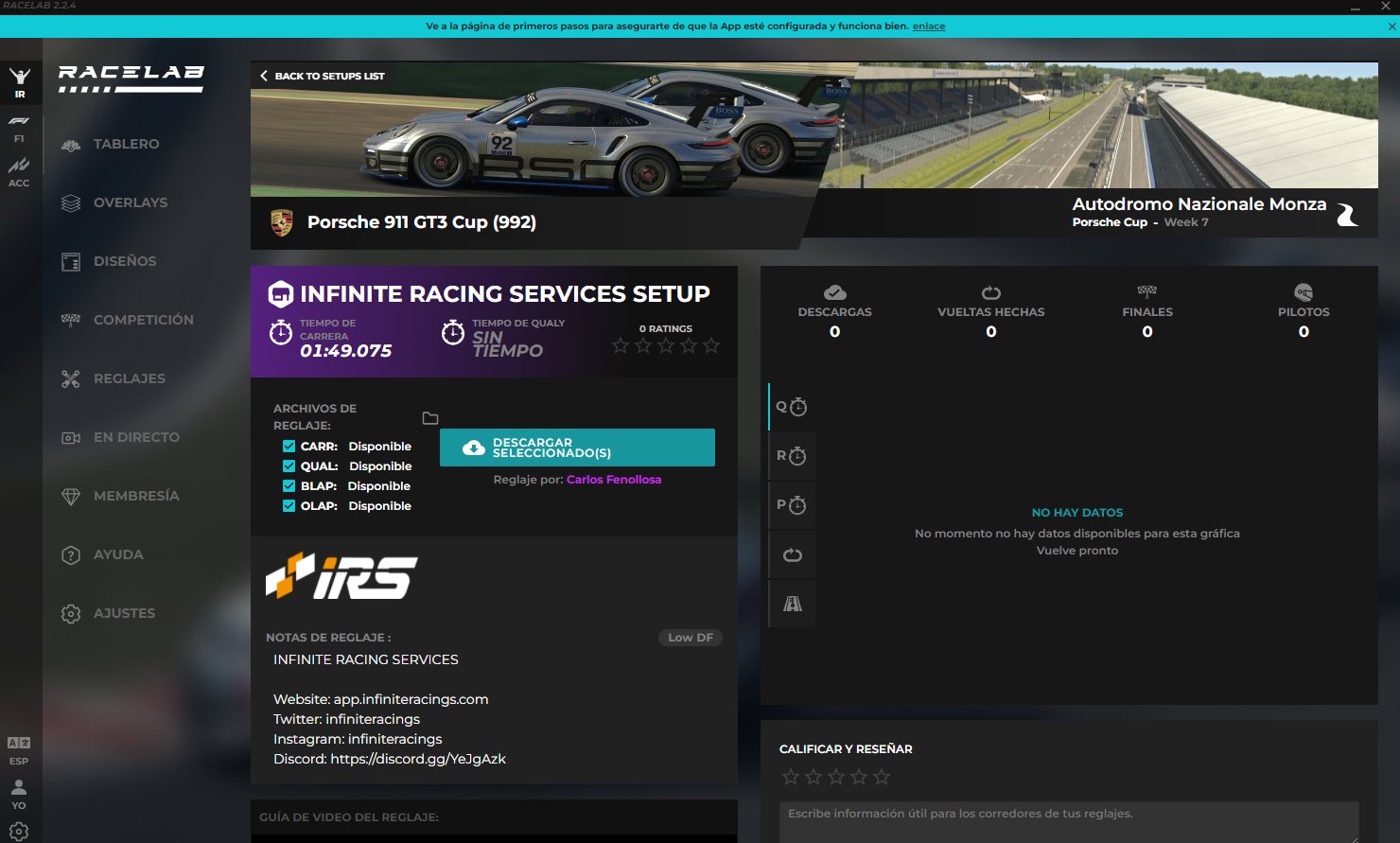
Task: Uncheck the QUAL setup file checkbox
Action: 289,465
